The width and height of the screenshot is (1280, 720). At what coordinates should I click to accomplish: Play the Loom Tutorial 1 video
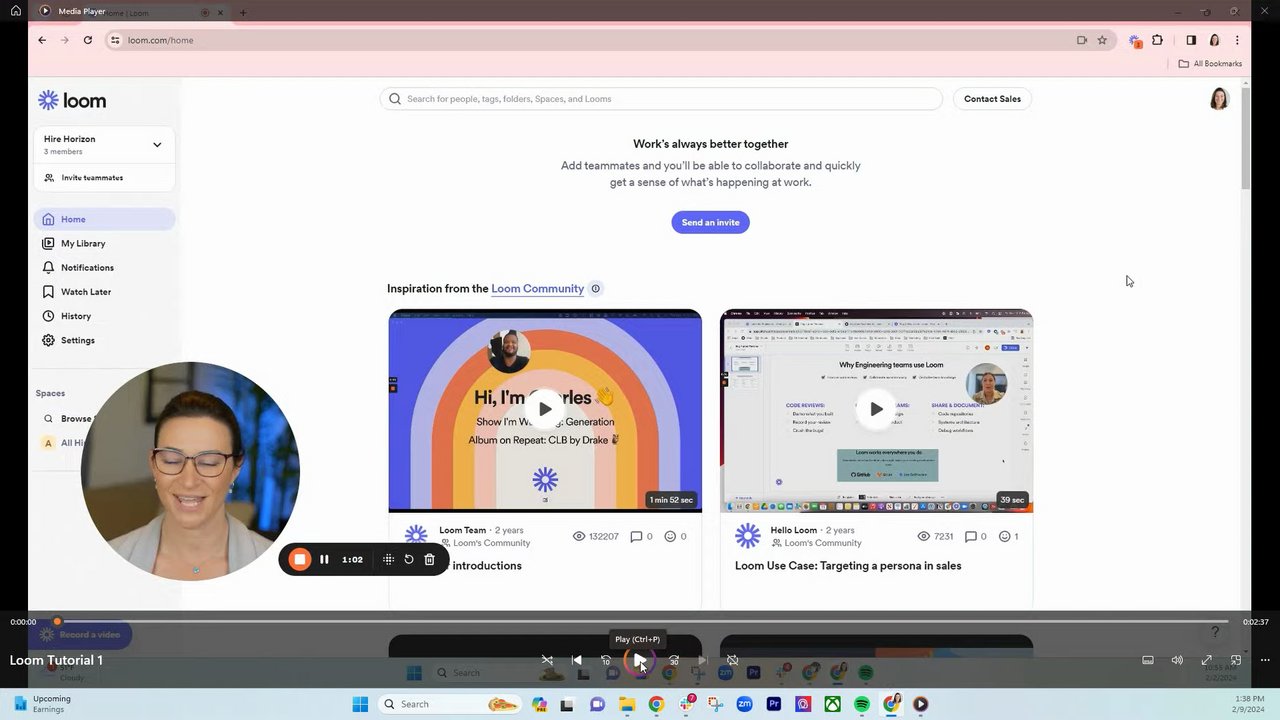click(640, 661)
